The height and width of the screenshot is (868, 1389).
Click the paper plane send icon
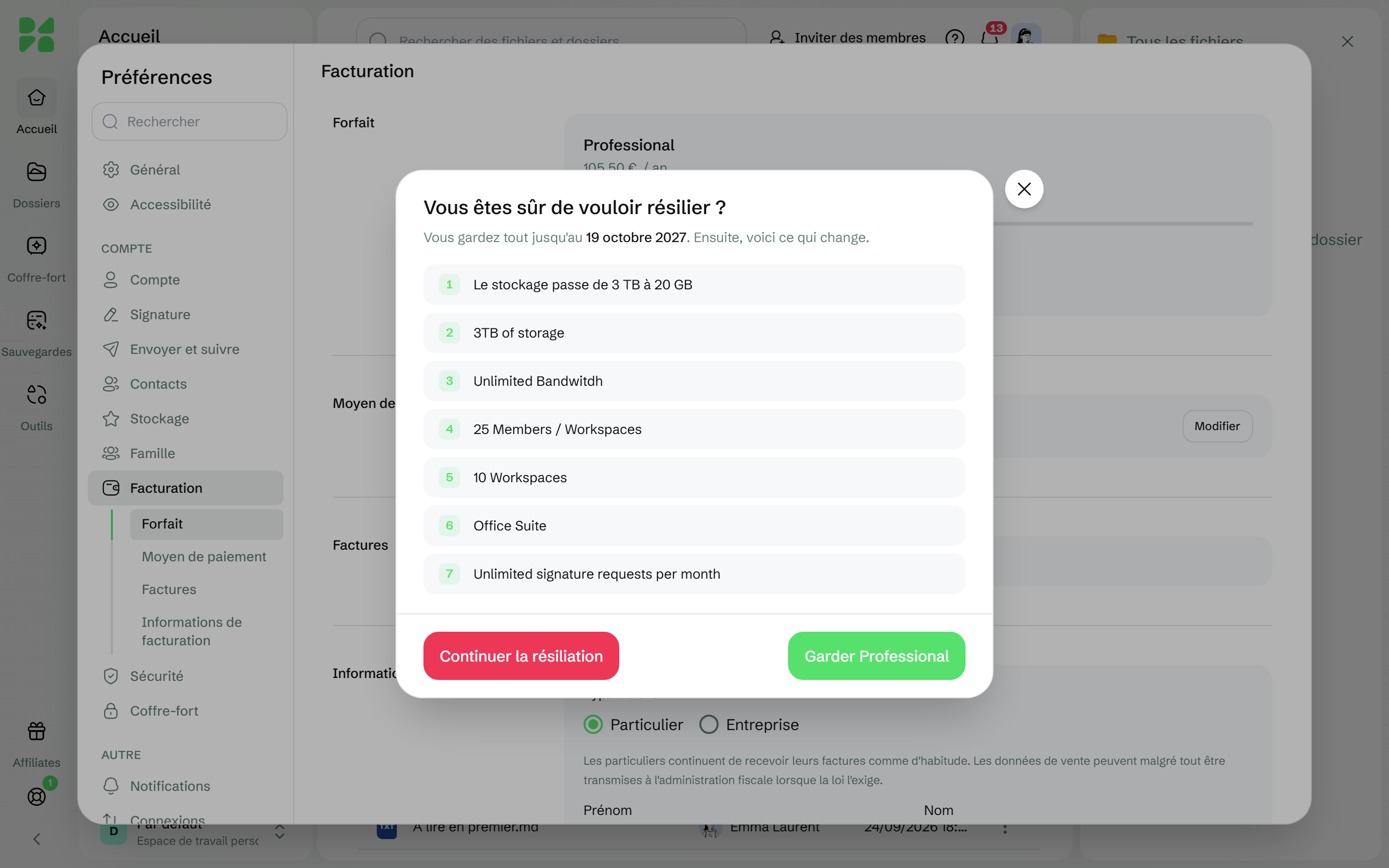[111, 349]
